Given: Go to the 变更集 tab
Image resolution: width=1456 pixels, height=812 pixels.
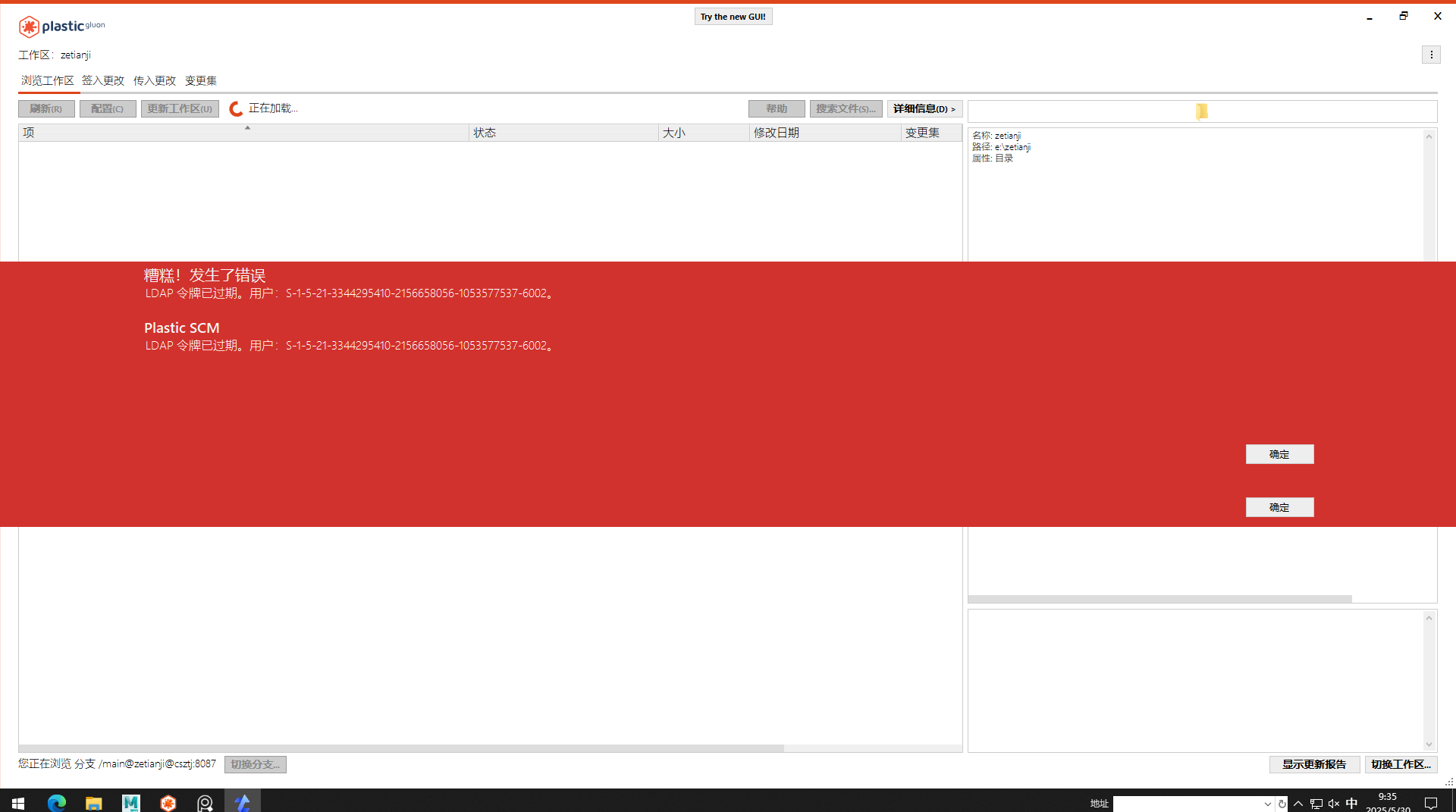Looking at the screenshot, I should tap(201, 80).
